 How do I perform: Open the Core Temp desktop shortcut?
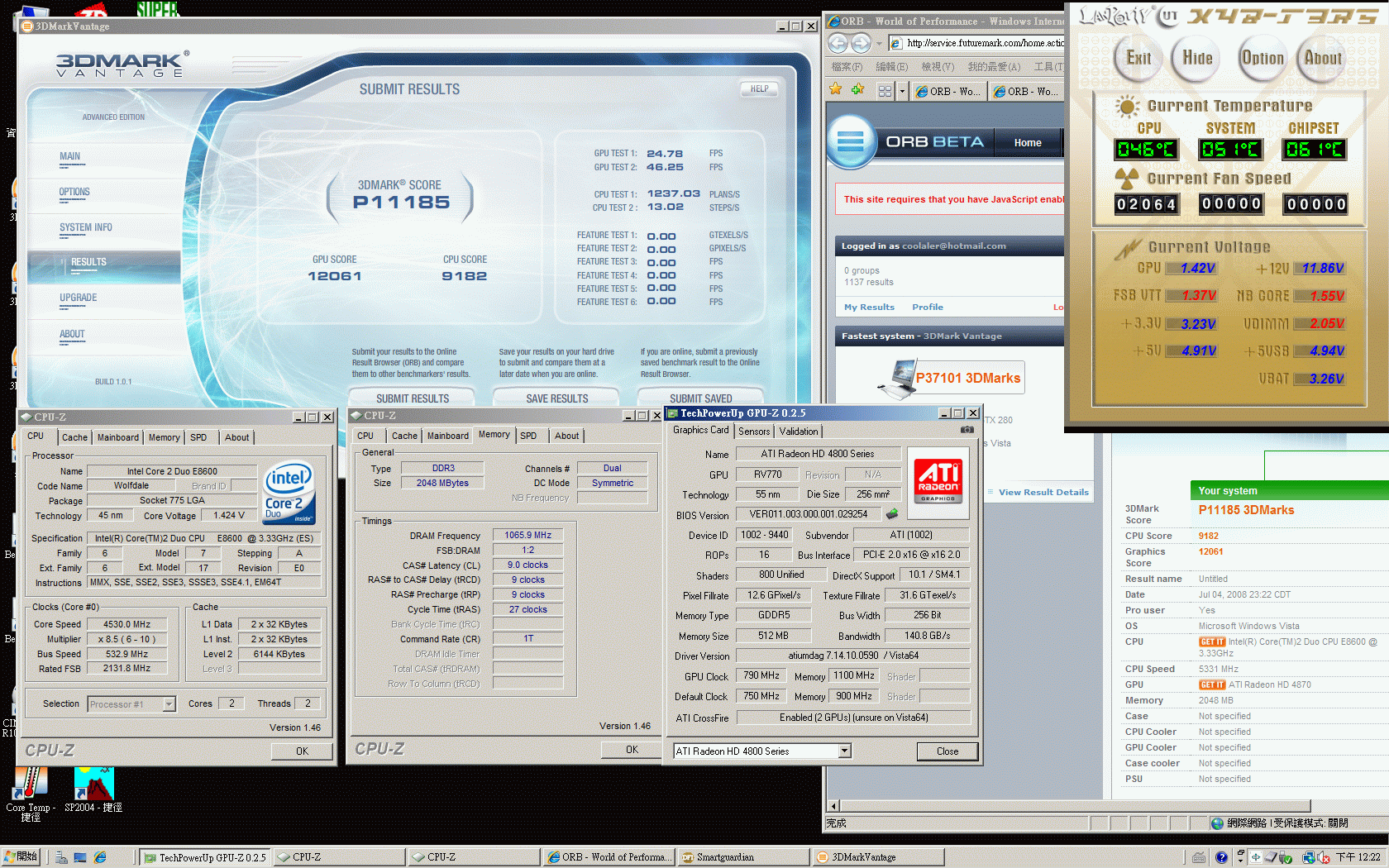(x=31, y=793)
